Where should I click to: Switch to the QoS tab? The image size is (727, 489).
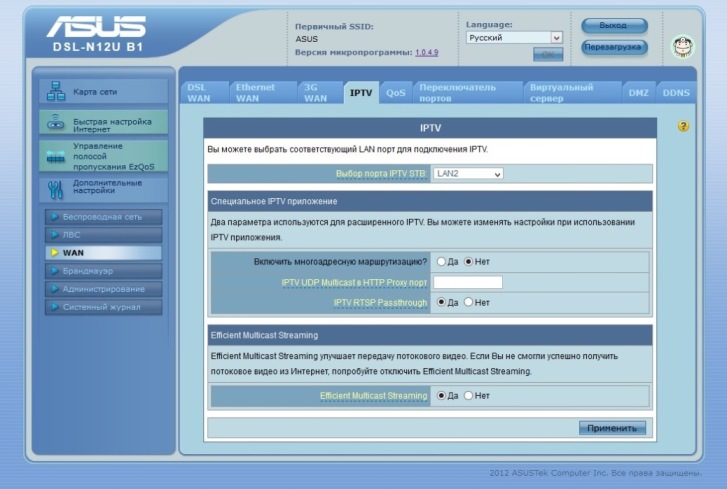click(395, 93)
